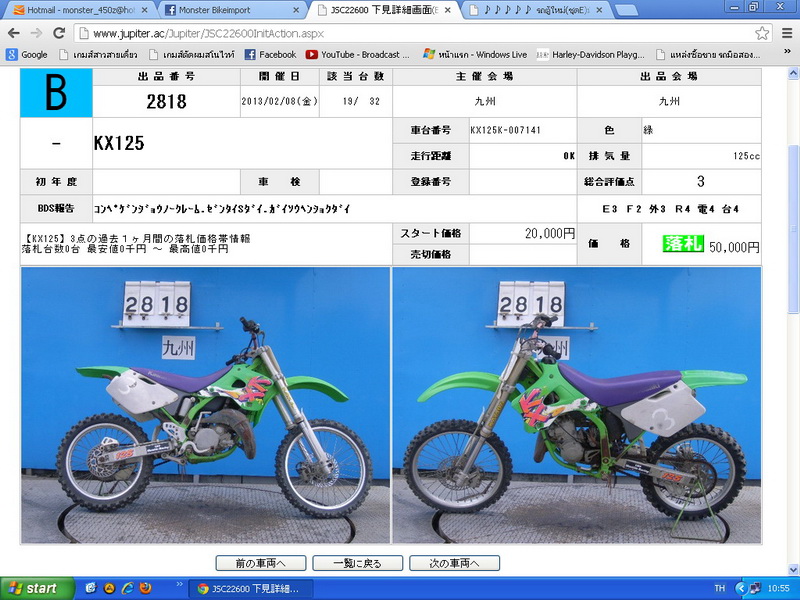Return to the list (一覧に戻る)
Viewport: 800px width, 600px height.
point(358,563)
